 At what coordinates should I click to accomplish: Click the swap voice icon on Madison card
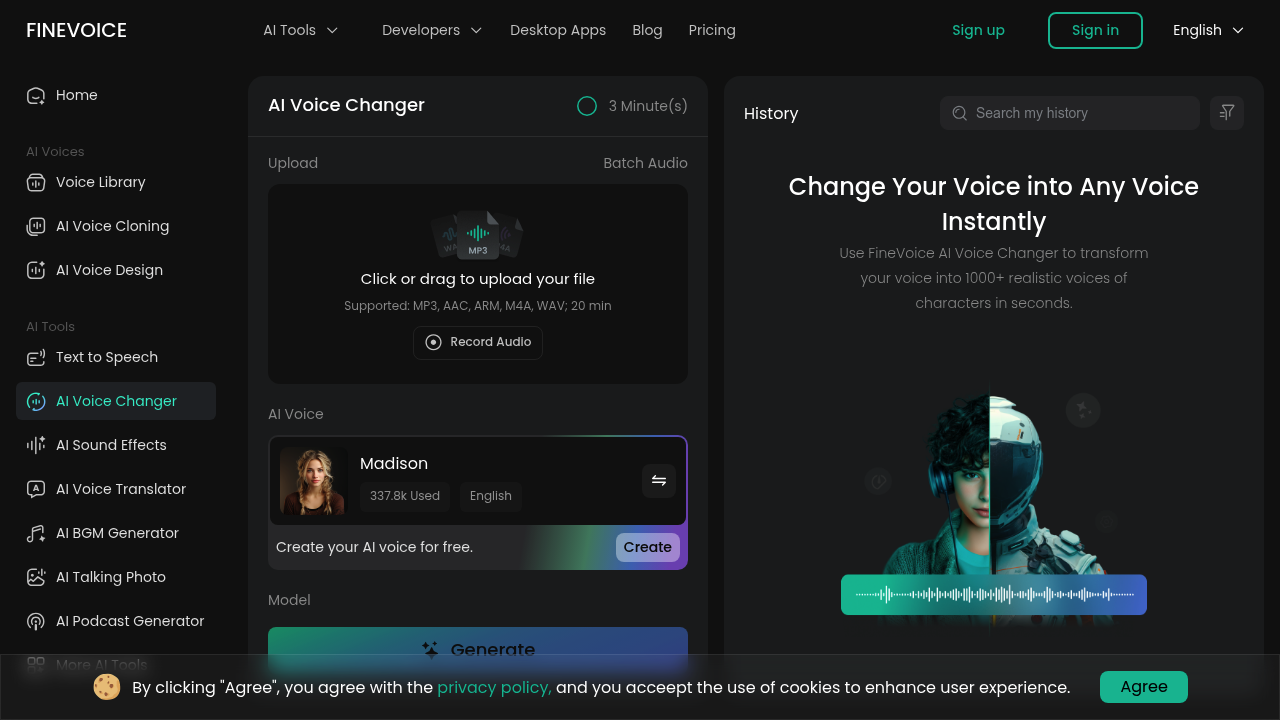tap(659, 481)
